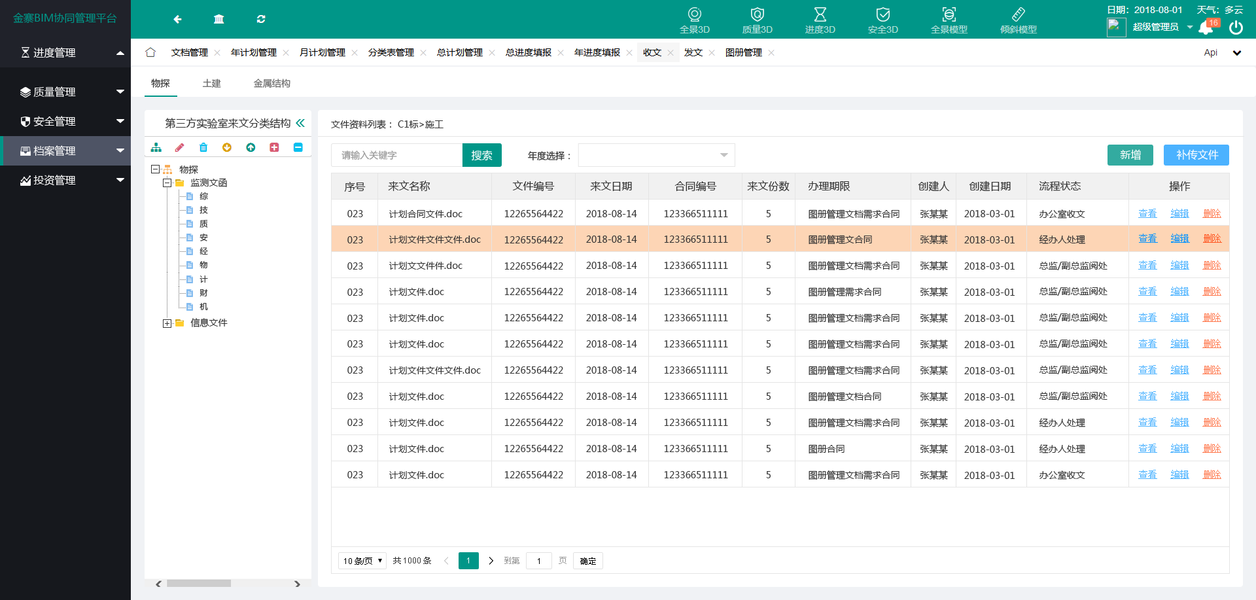Screen dimensions: 1256x600
Task: Click the green move-up arrow icon
Action: pos(250,147)
